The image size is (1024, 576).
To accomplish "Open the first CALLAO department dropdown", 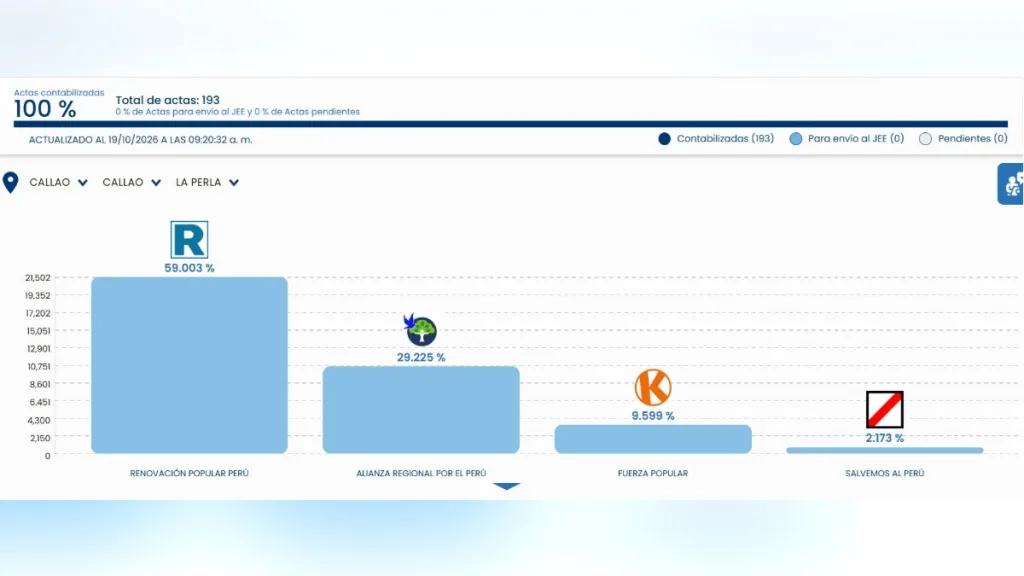I will (58, 182).
